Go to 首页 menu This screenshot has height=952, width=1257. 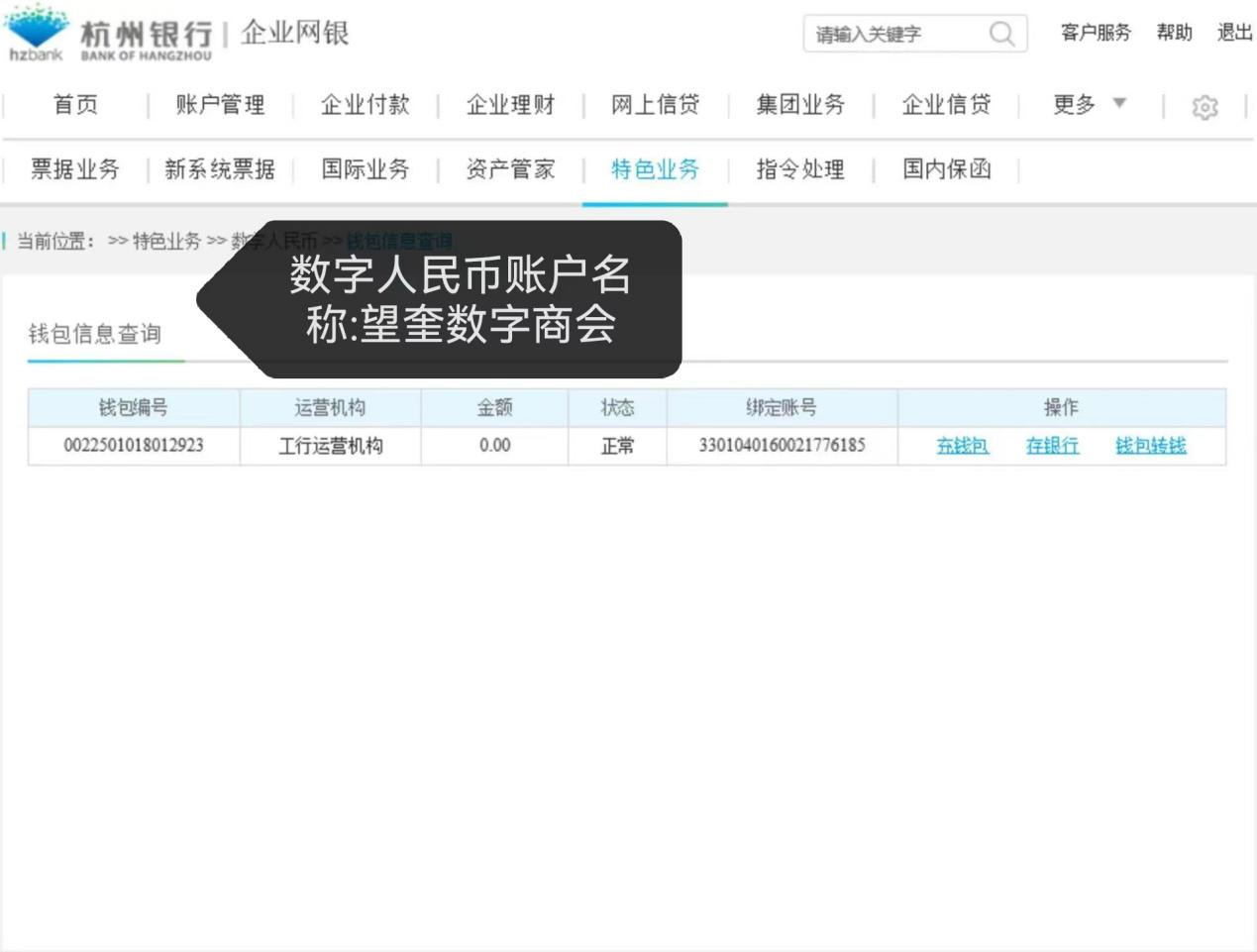[x=75, y=105]
